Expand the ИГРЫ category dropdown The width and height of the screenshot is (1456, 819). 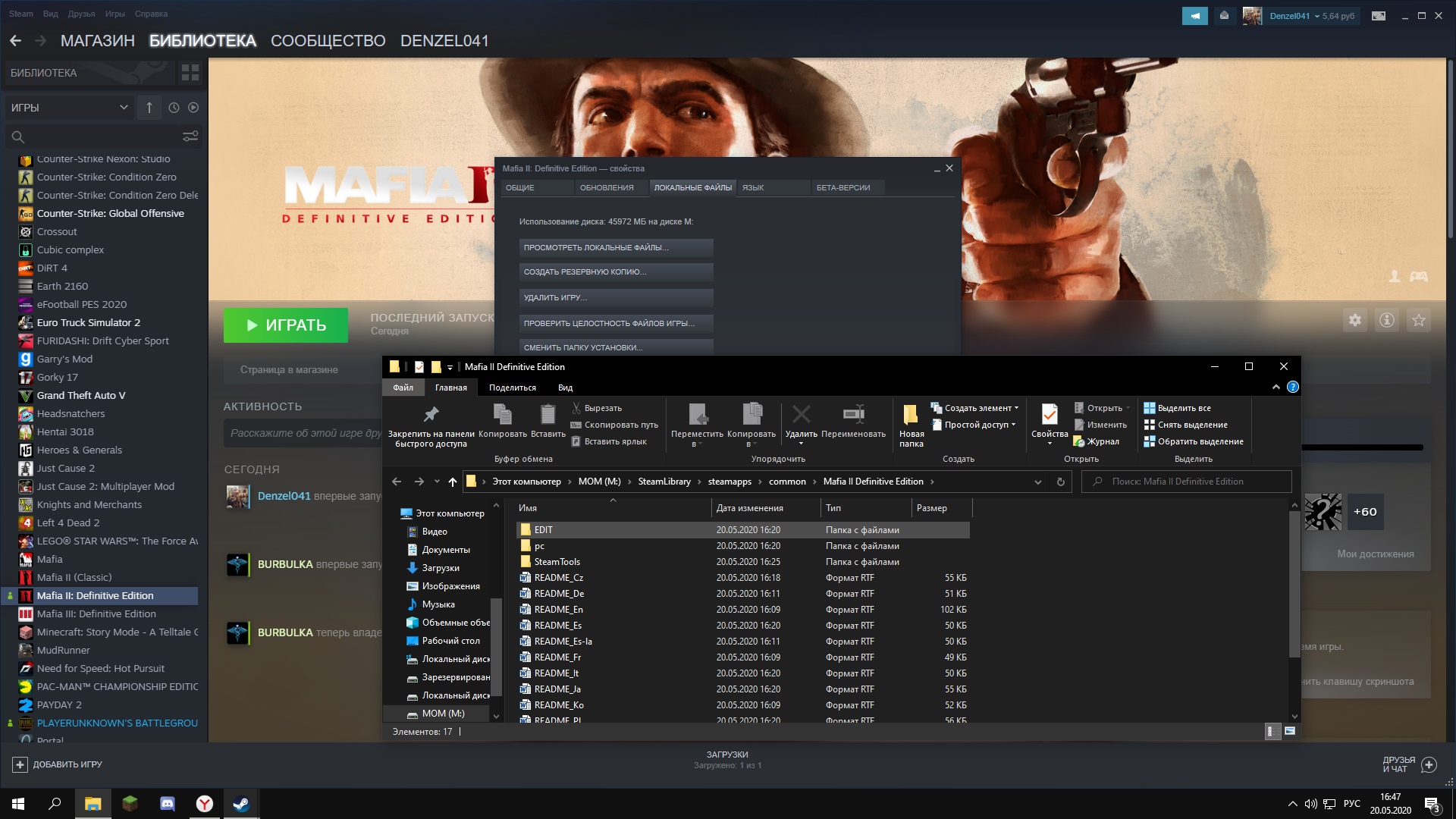point(124,108)
